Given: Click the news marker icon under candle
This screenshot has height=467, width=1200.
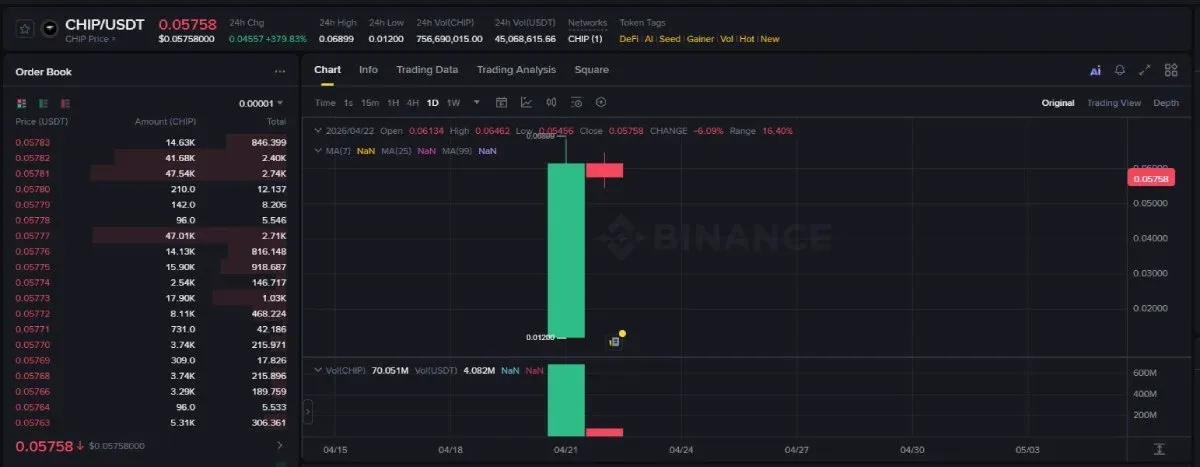Looking at the screenshot, I should (616, 342).
